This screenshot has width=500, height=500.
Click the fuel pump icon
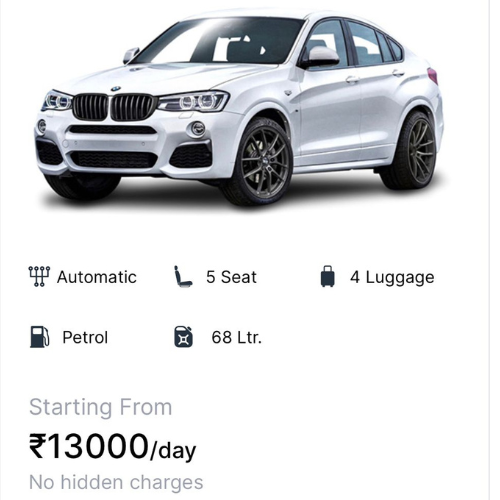[x=39, y=337]
